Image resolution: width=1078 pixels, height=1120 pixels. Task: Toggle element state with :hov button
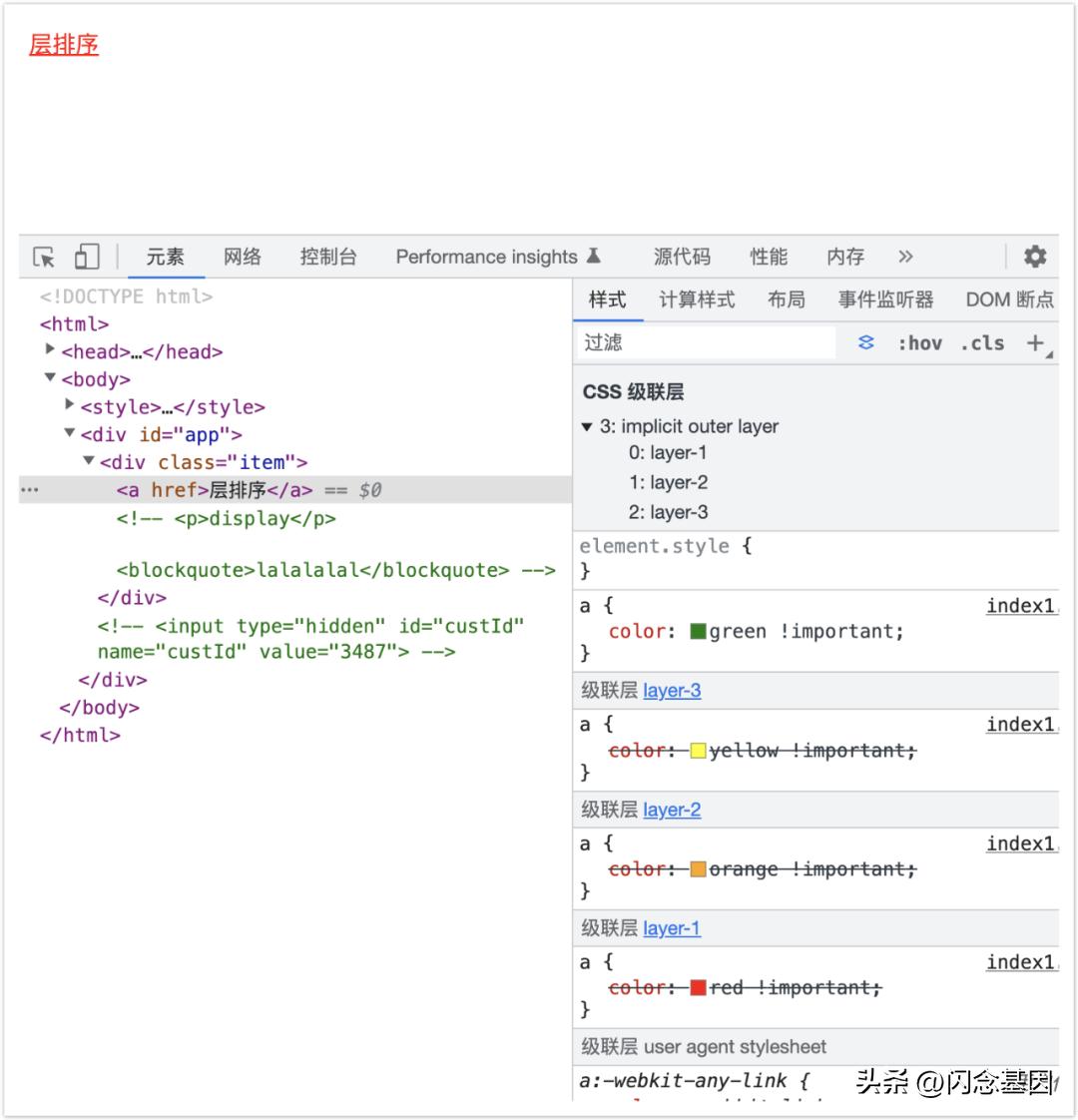pos(921,342)
